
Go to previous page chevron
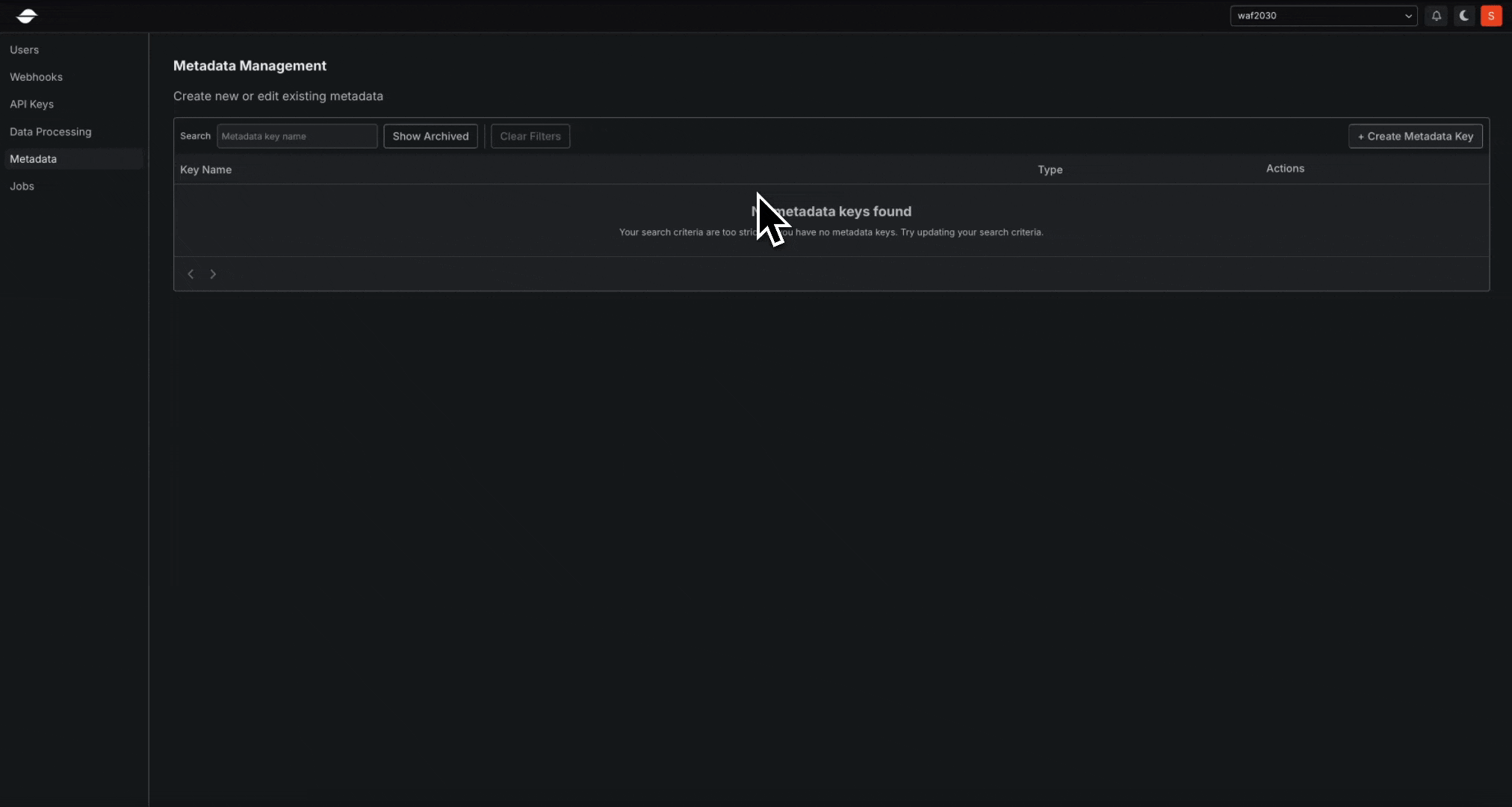[190, 274]
